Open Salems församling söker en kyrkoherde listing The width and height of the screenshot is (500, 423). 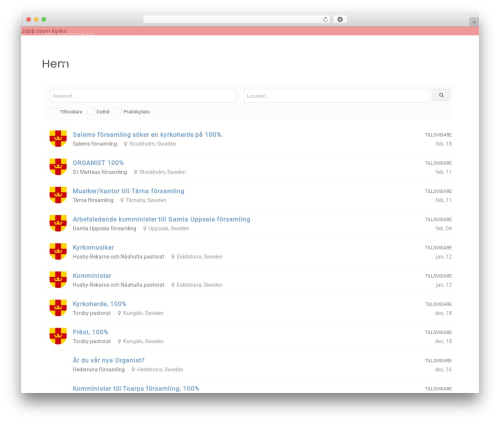(x=148, y=135)
